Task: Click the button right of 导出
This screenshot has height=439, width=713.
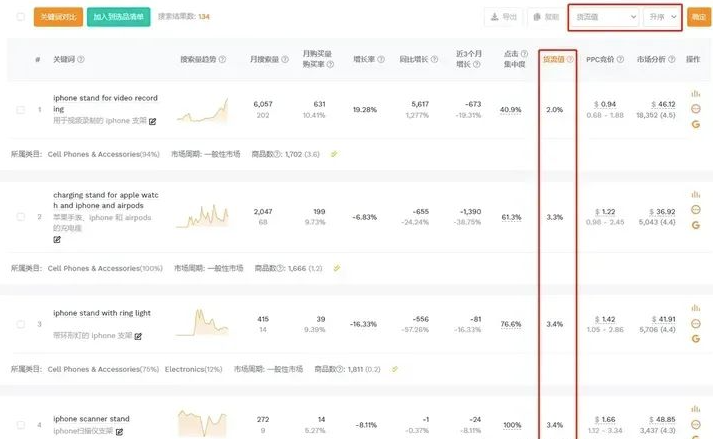Action: click(546, 17)
